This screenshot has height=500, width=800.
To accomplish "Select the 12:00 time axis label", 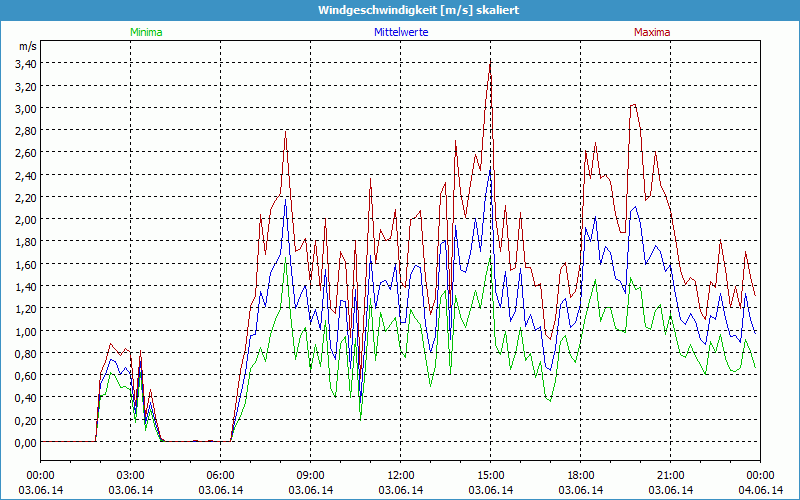I will [401, 475].
